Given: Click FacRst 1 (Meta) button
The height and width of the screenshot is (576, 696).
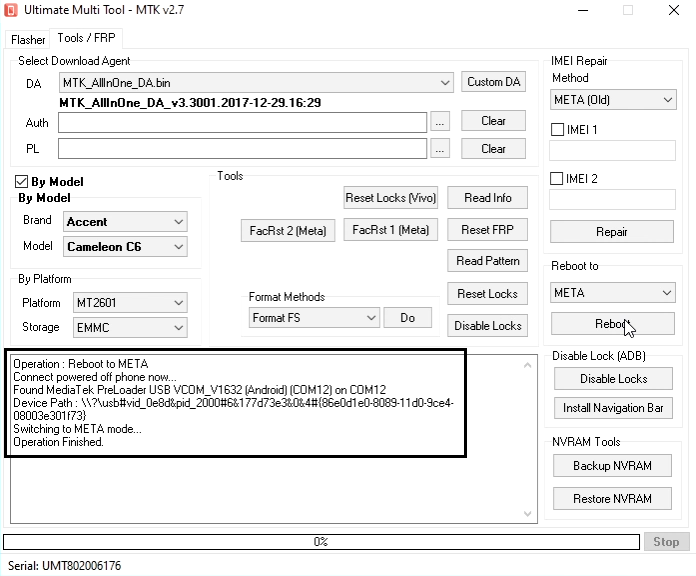Looking at the screenshot, I should tap(391, 230).
